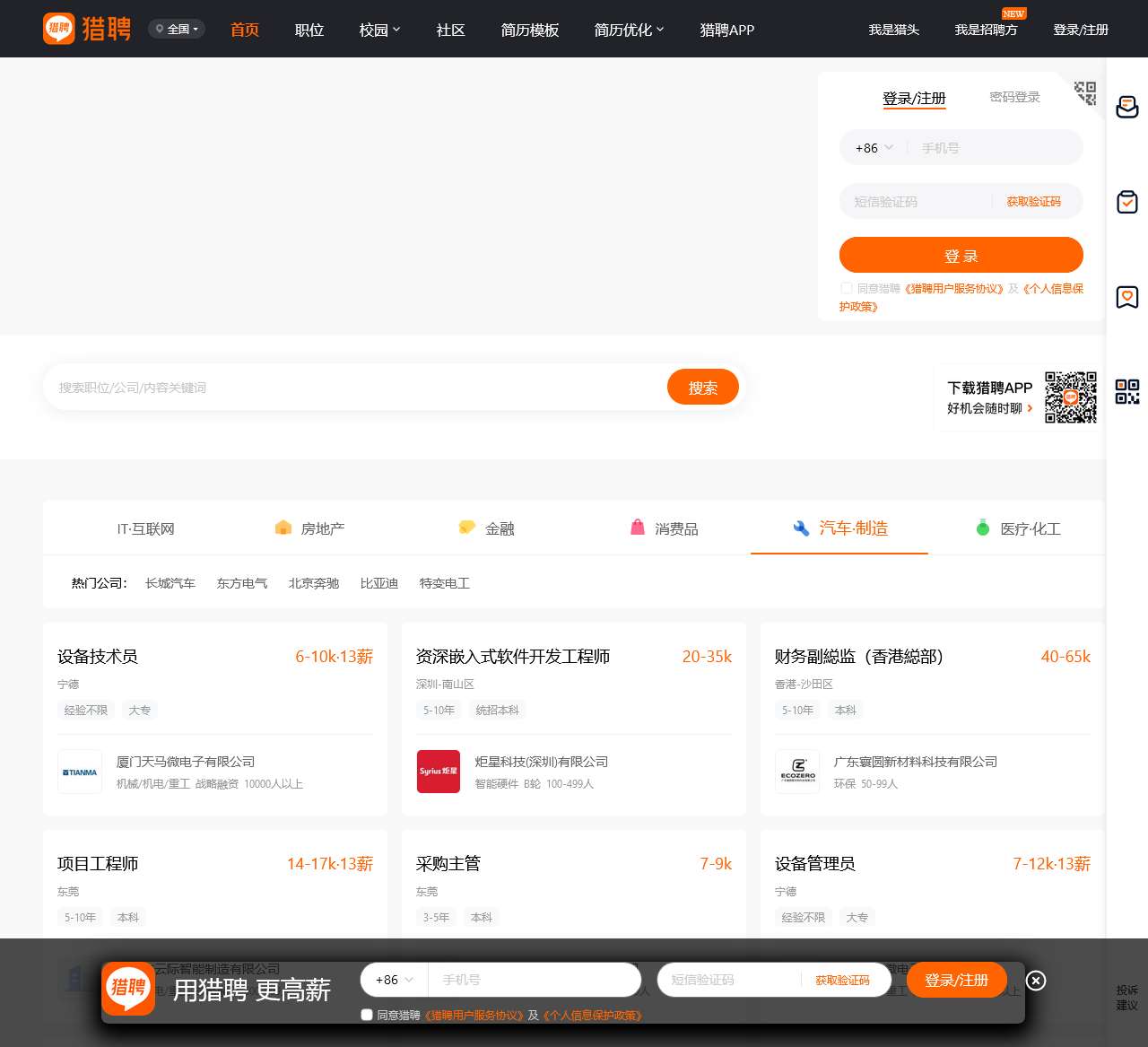Select the 登录/注册 tab in login panel

[914, 98]
